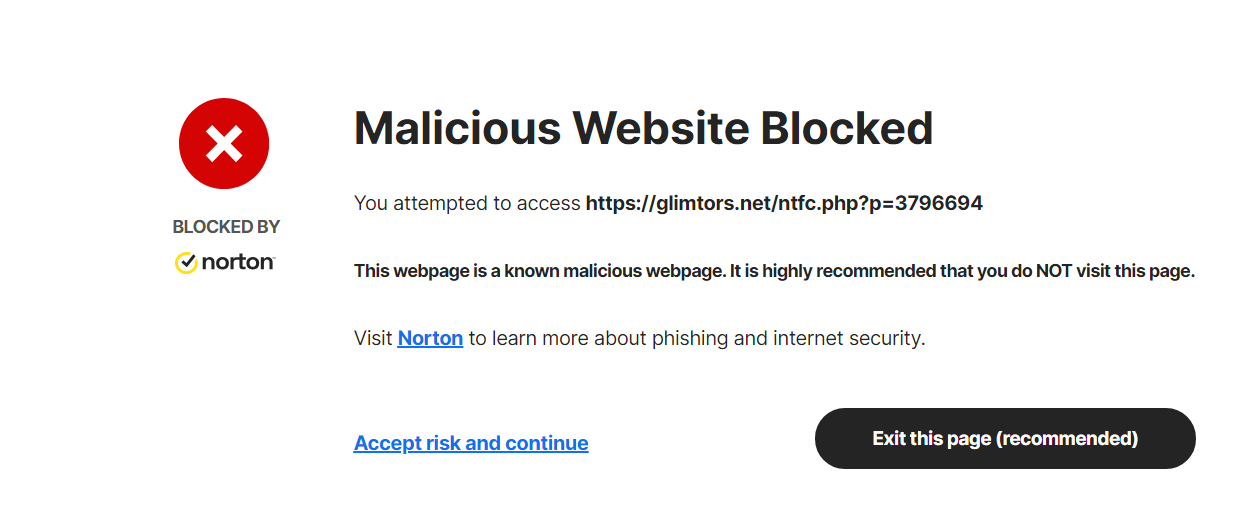Click the word Malicious in the heading
The image size is (1244, 519).
(x=455, y=128)
